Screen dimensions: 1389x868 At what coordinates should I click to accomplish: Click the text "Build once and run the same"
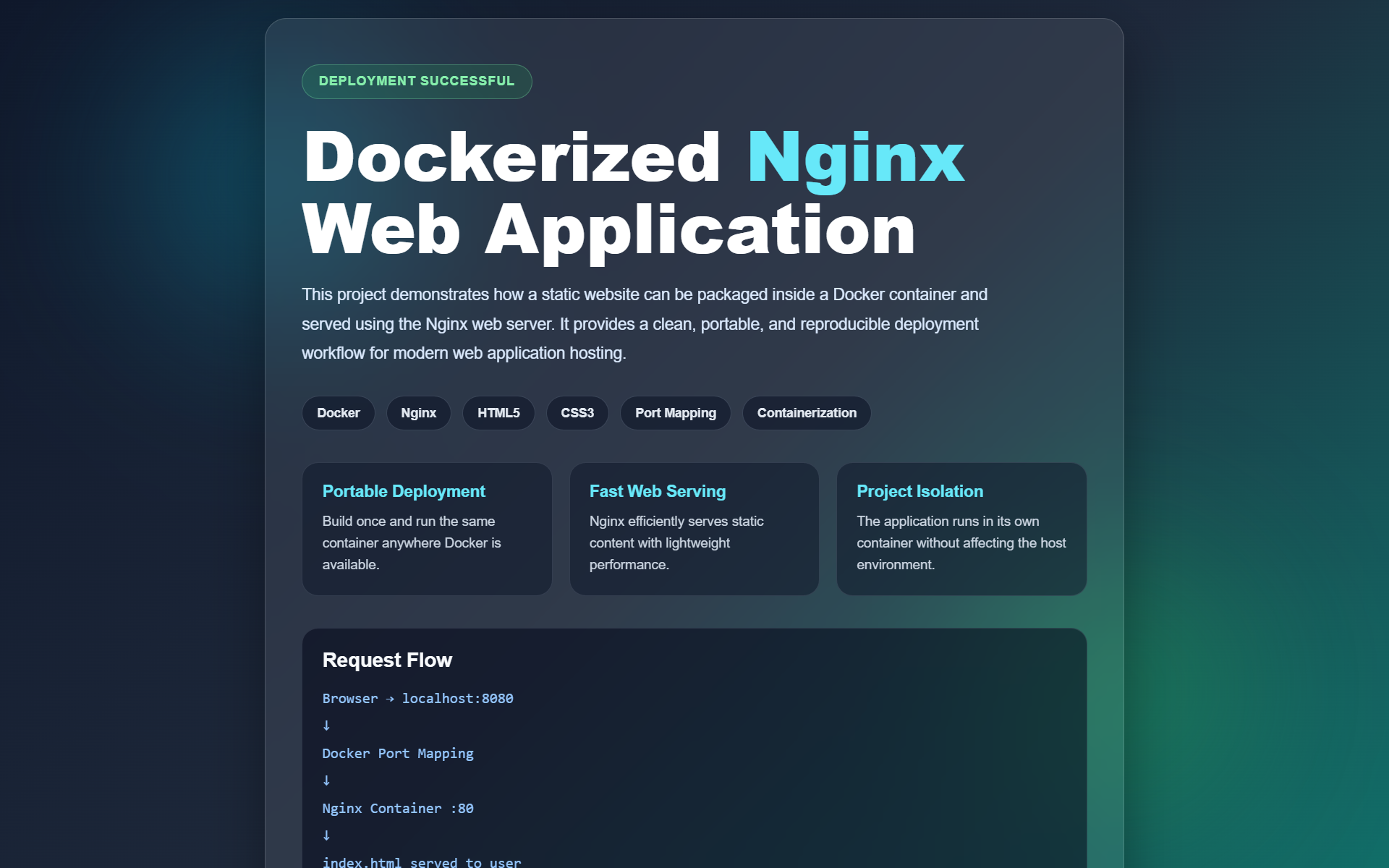409,522
